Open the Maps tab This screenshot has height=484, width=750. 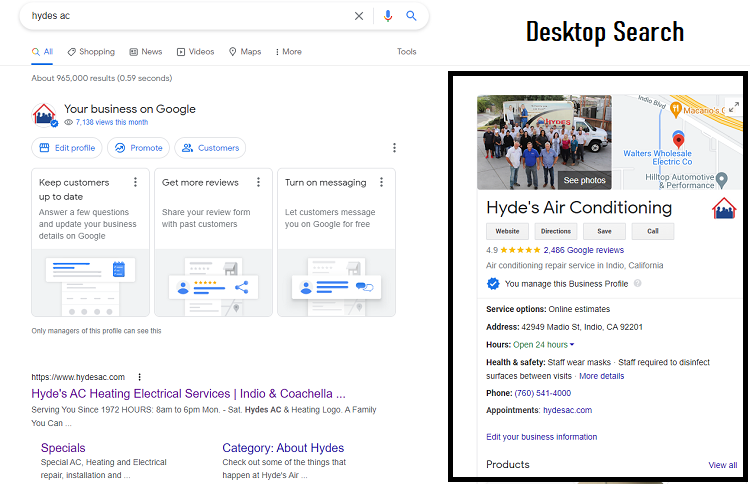click(x=245, y=52)
